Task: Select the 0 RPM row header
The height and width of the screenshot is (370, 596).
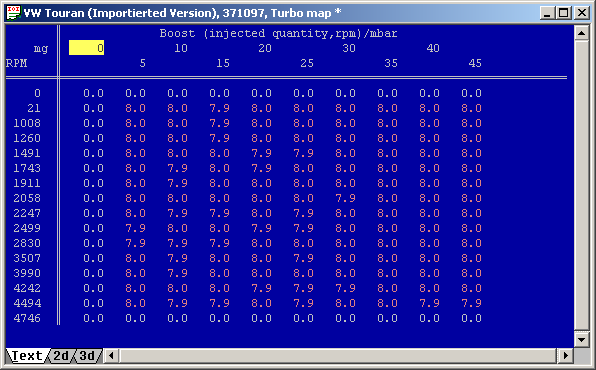Action: pos(37,93)
